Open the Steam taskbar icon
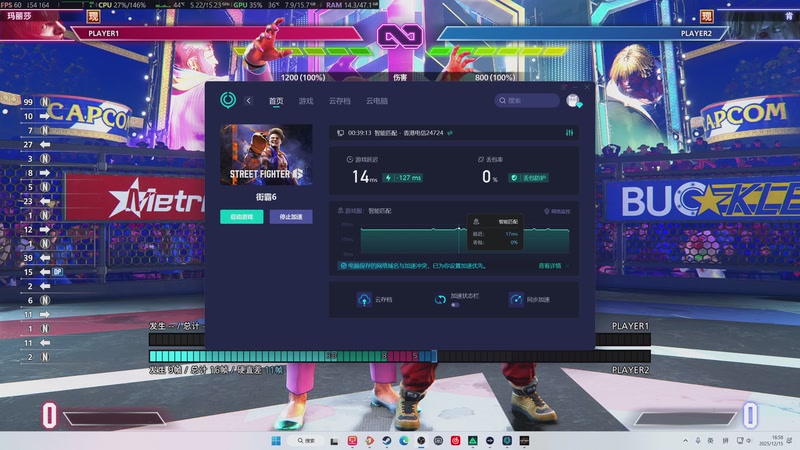 (386, 440)
